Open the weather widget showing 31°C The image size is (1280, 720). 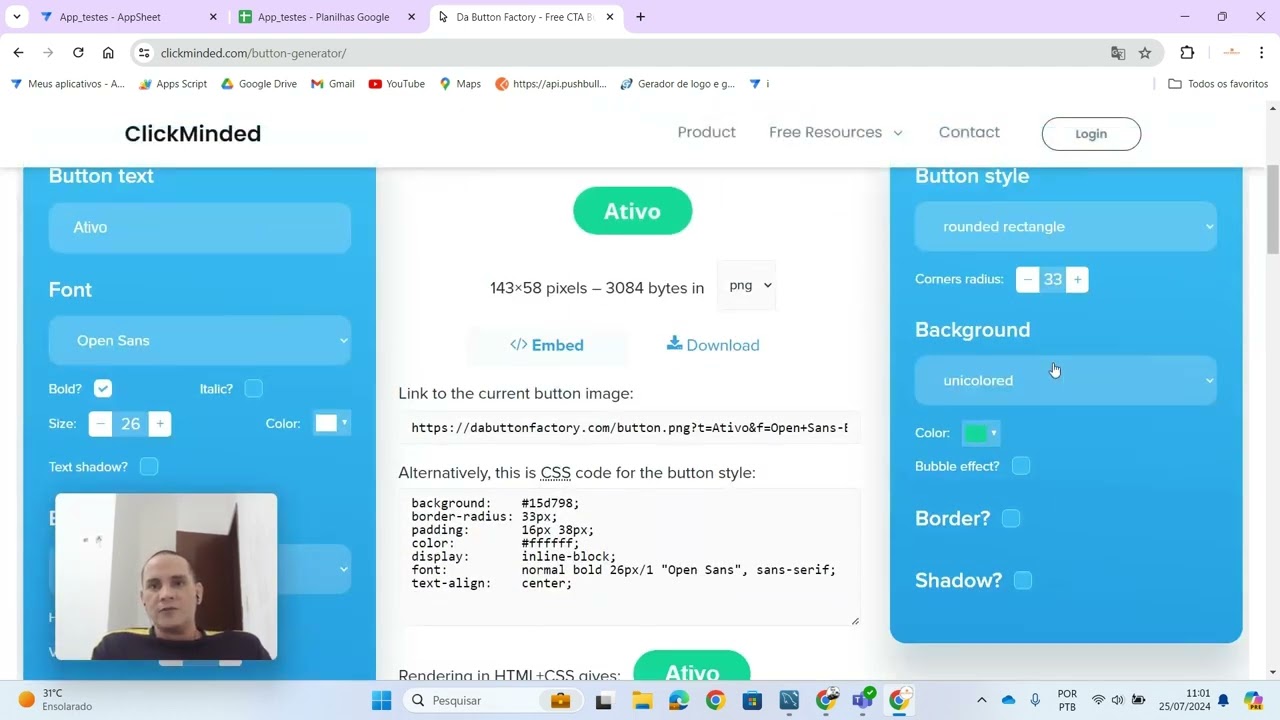[56, 700]
